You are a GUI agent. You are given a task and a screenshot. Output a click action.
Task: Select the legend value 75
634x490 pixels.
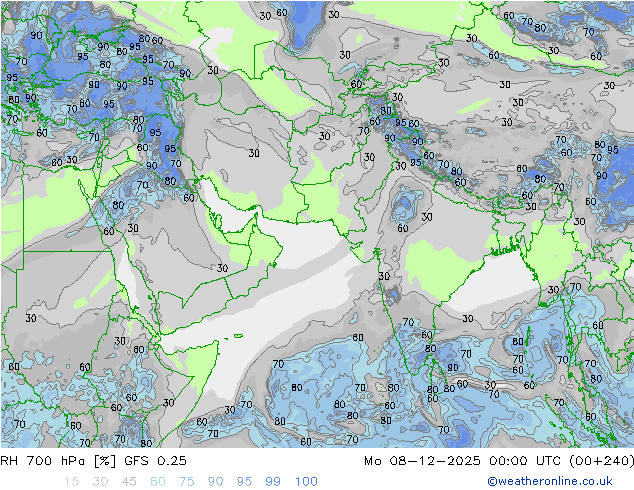pyautogui.click(x=187, y=481)
